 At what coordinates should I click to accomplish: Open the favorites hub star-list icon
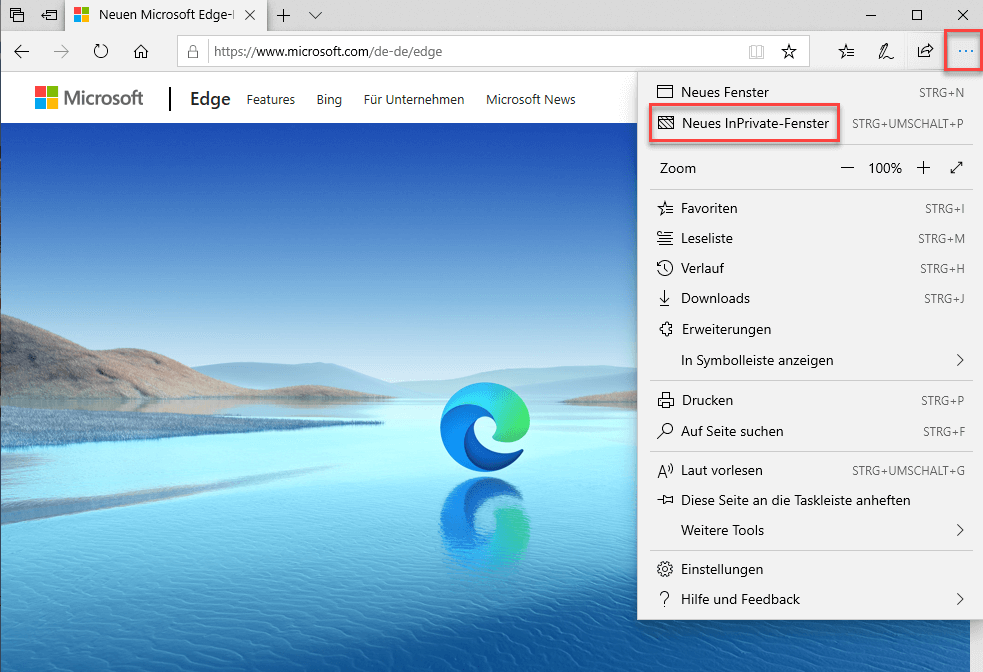[846, 51]
